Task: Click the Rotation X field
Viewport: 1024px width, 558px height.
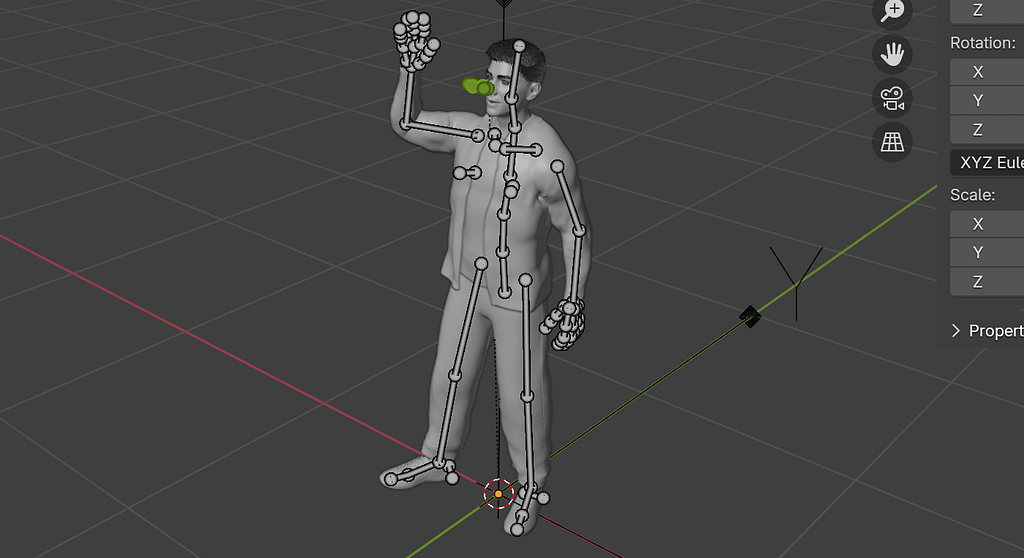Action: point(986,72)
